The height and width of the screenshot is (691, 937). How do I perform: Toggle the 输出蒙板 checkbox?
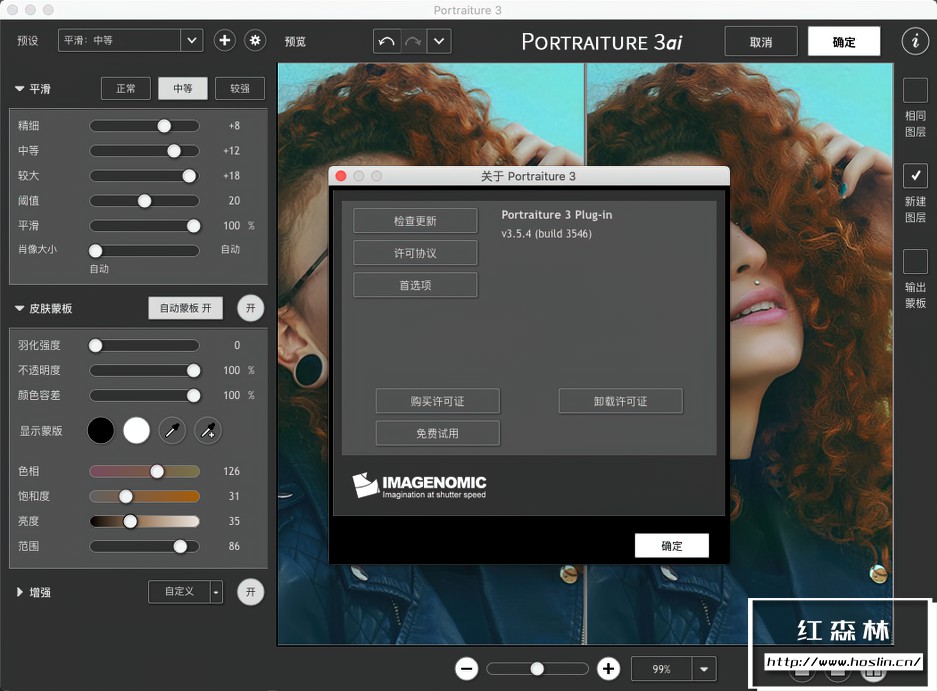(915, 261)
